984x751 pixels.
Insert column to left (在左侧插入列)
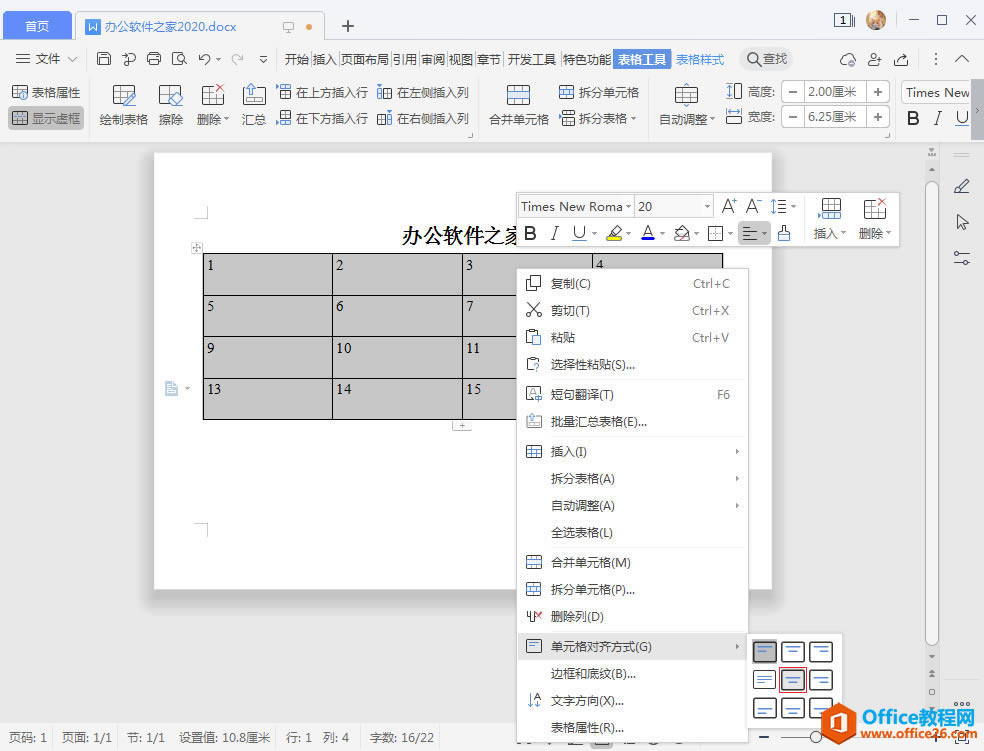423,92
